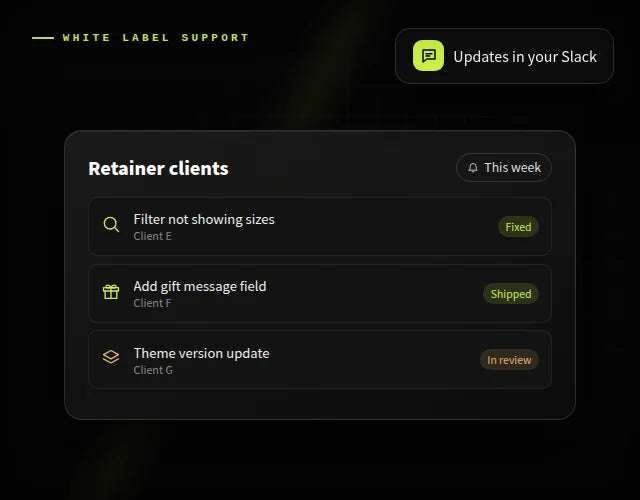Click the Updates in your Slack text
The width and height of the screenshot is (640, 500).
tap(525, 57)
